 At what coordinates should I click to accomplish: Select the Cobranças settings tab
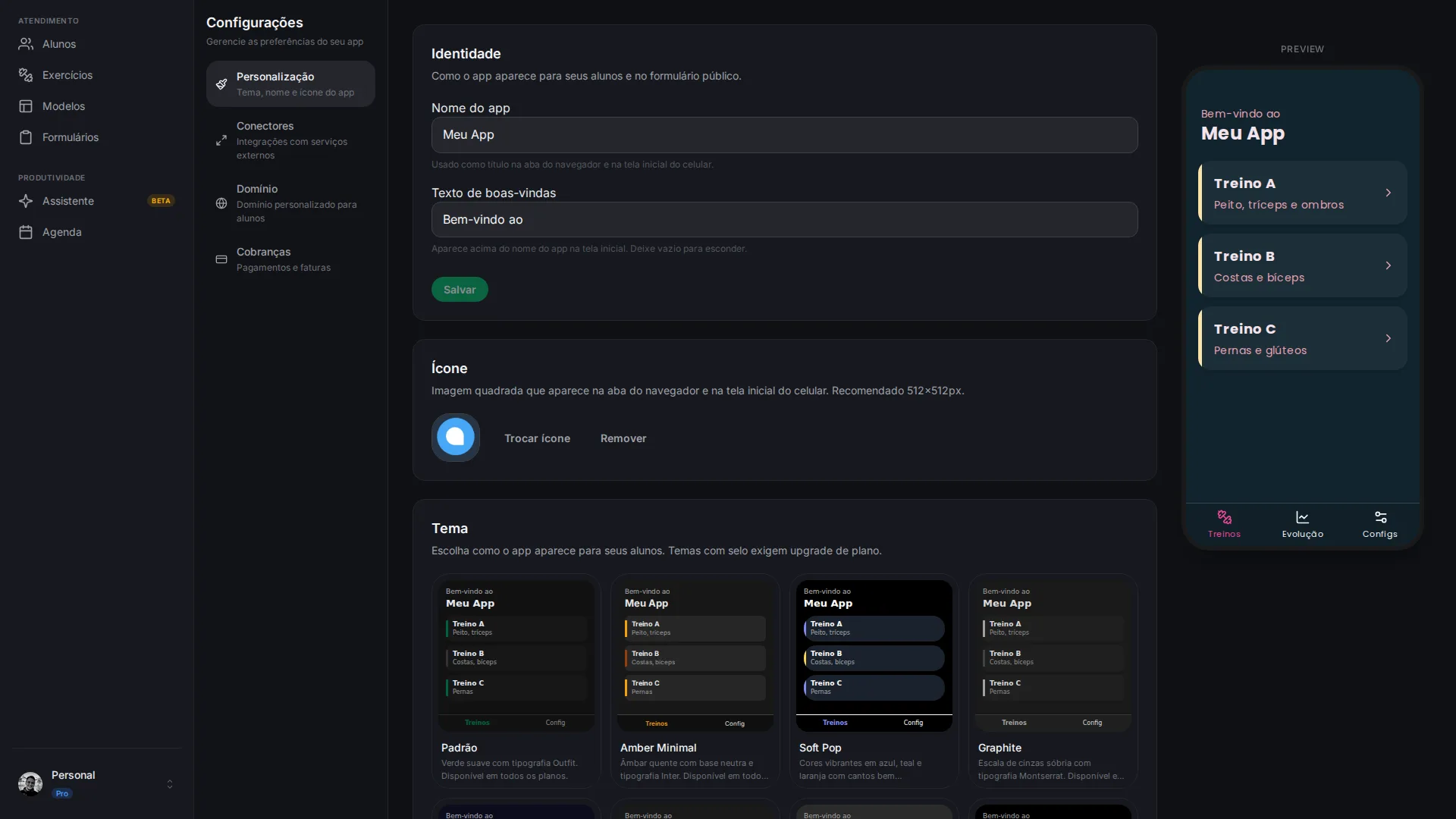[290, 259]
